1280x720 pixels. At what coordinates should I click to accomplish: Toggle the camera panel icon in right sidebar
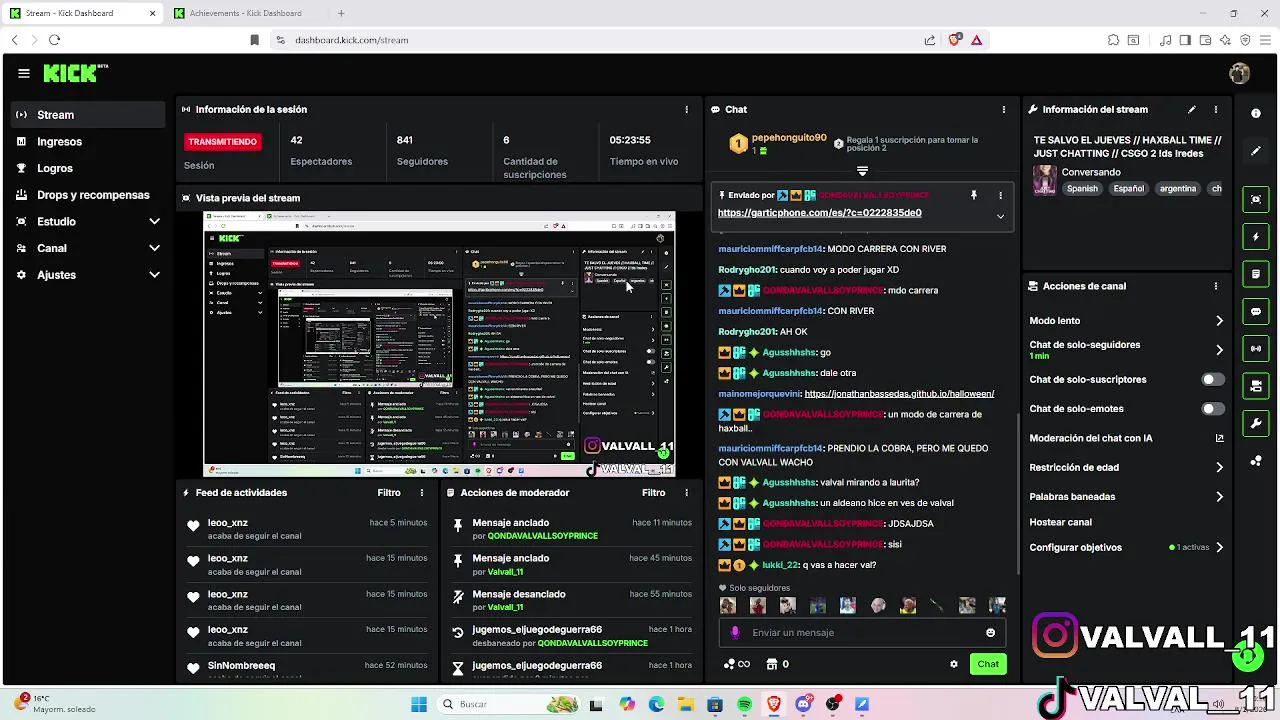pyautogui.click(x=1256, y=386)
